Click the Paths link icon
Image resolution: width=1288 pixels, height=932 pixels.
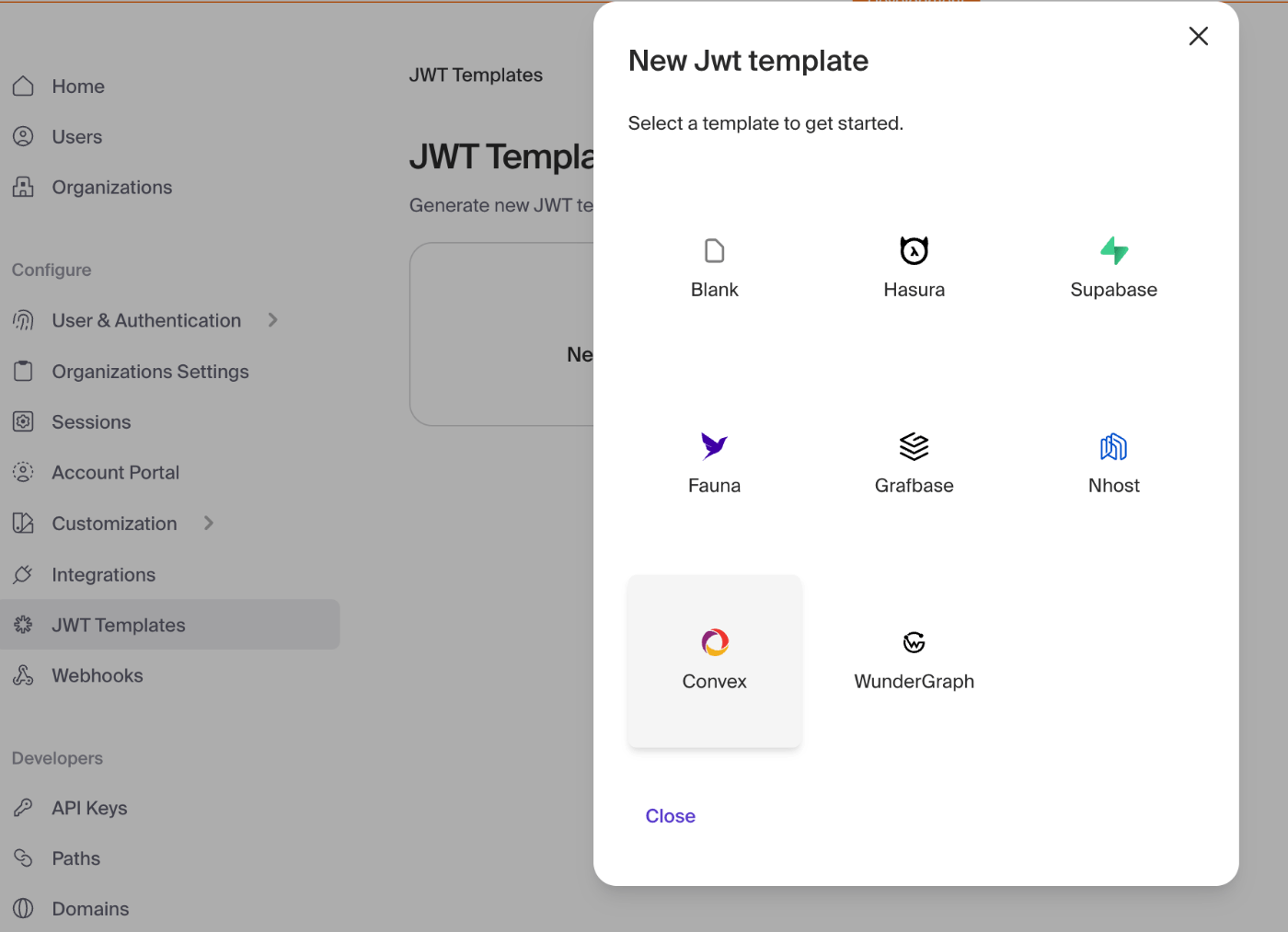click(x=23, y=858)
